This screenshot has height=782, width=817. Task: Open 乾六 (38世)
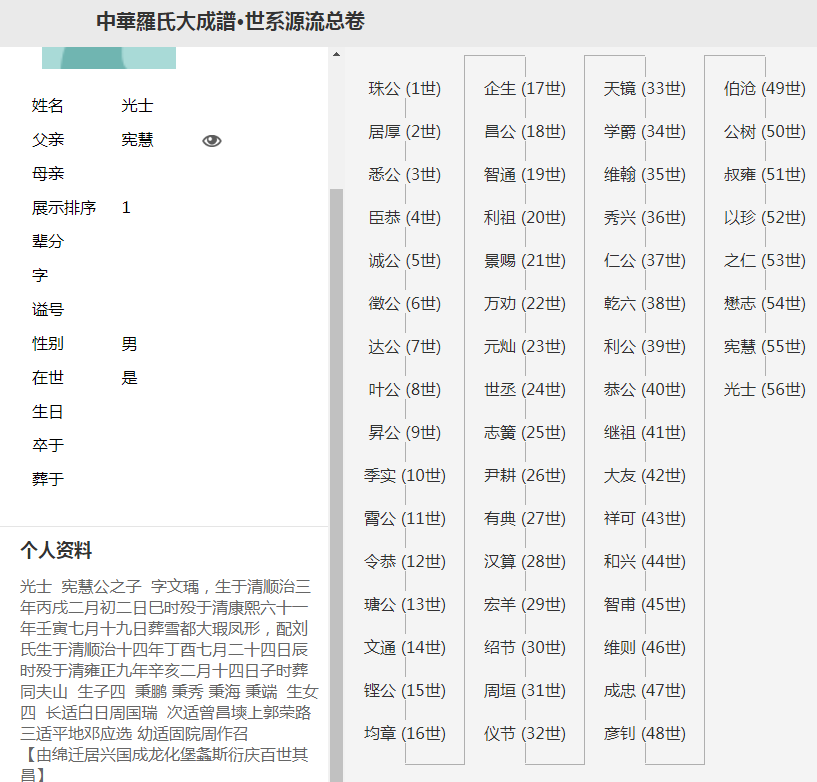tap(645, 304)
